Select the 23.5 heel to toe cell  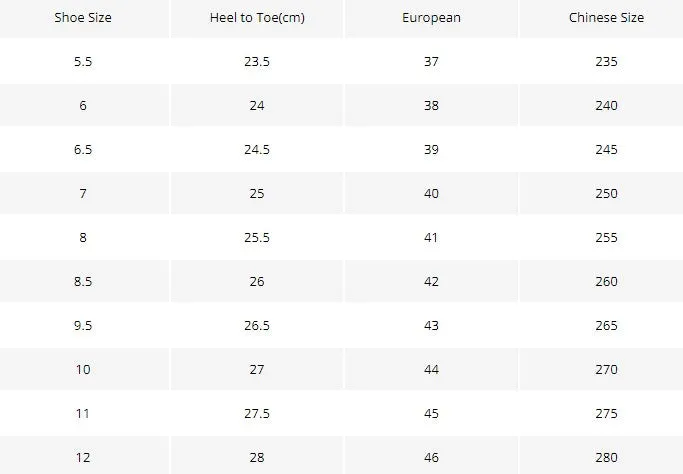pos(257,61)
